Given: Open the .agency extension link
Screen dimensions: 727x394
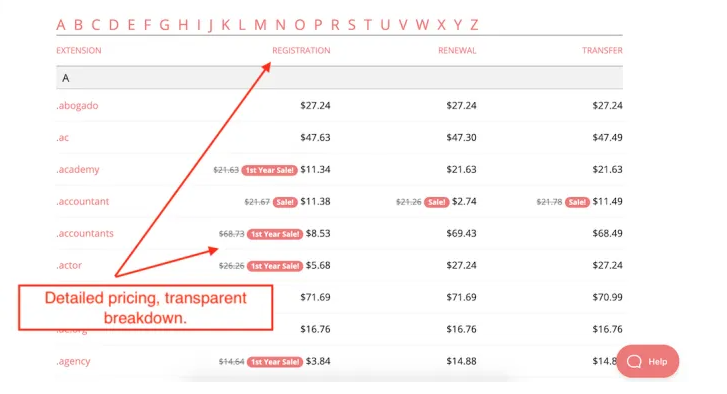Looking at the screenshot, I should pyautogui.click(x=73, y=362).
